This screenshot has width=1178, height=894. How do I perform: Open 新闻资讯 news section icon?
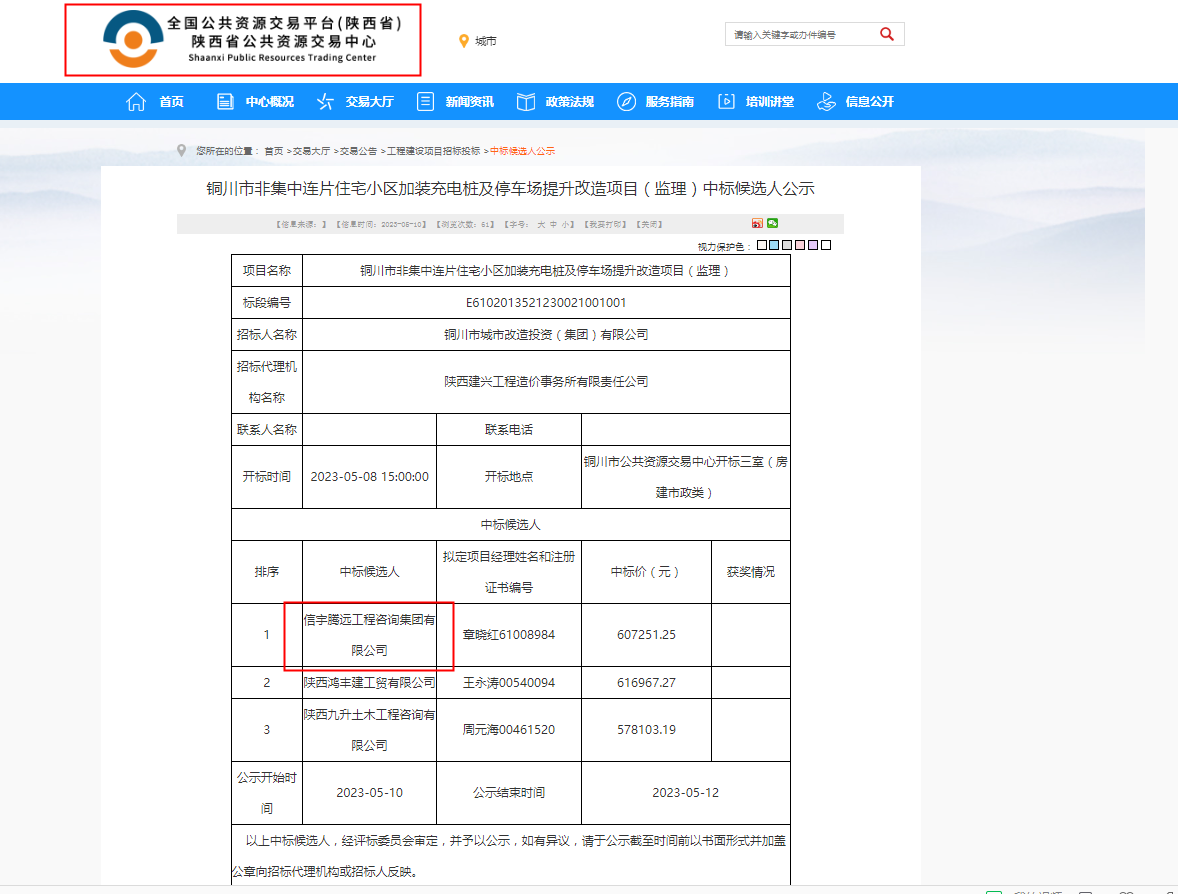[x=426, y=100]
